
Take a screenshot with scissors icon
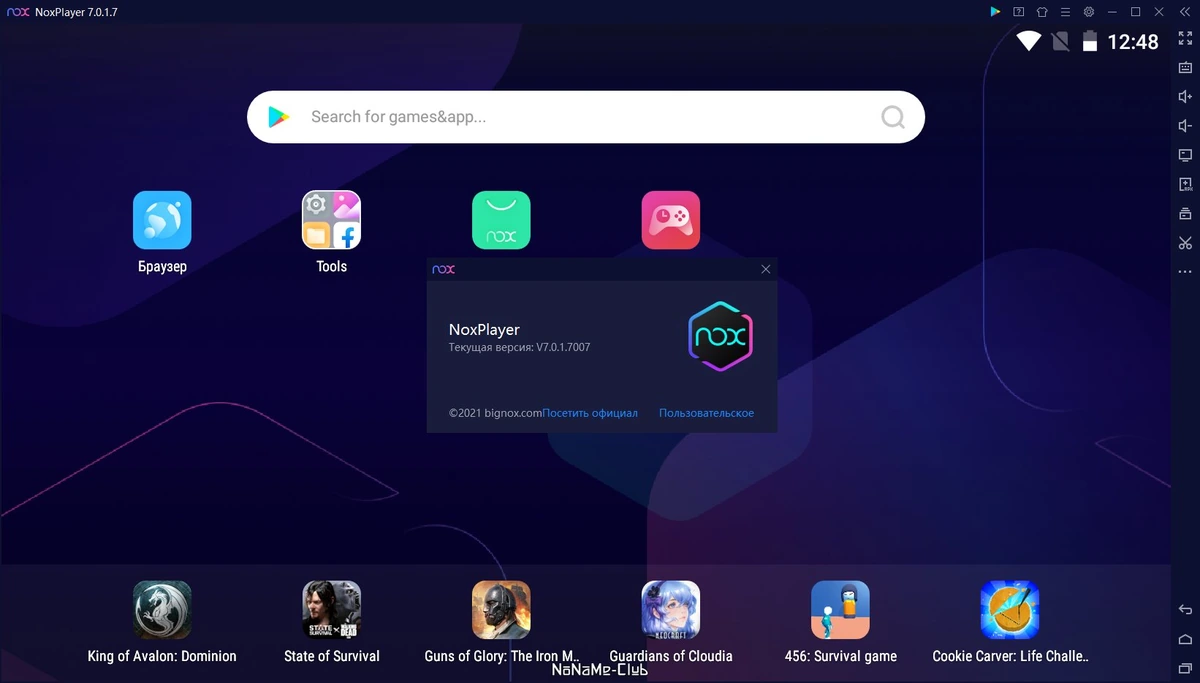(1185, 242)
